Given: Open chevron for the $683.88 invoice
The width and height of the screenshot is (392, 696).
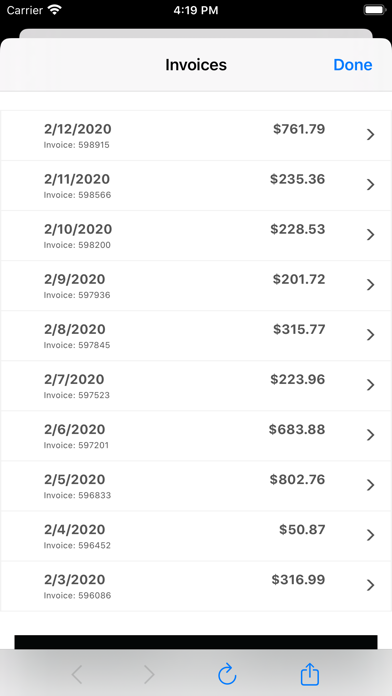Looking at the screenshot, I should (x=370, y=435).
